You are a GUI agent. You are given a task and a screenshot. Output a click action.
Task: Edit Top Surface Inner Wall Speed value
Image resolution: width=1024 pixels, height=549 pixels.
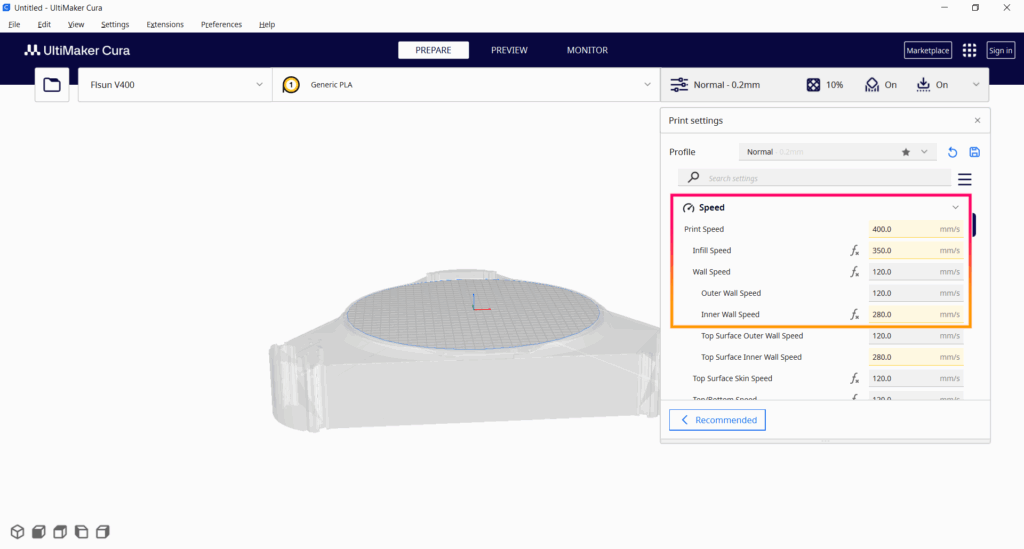click(916, 357)
